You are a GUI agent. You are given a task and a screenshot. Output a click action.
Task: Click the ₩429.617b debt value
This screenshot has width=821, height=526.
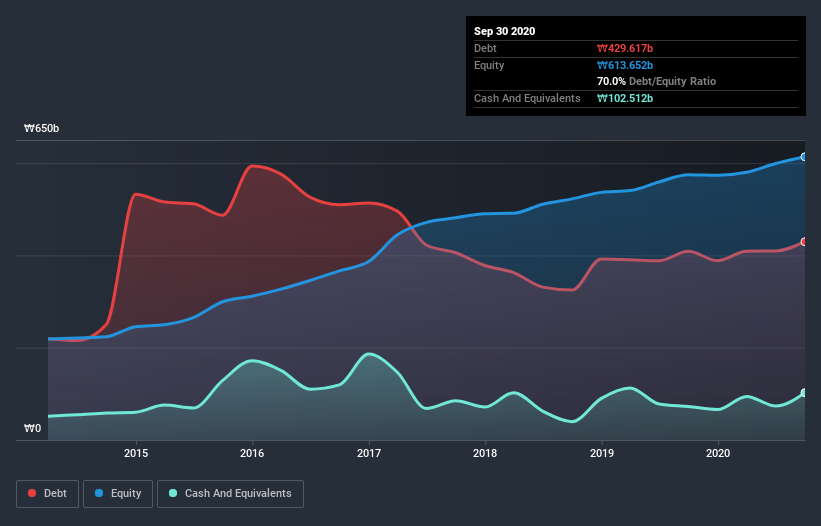(625, 48)
